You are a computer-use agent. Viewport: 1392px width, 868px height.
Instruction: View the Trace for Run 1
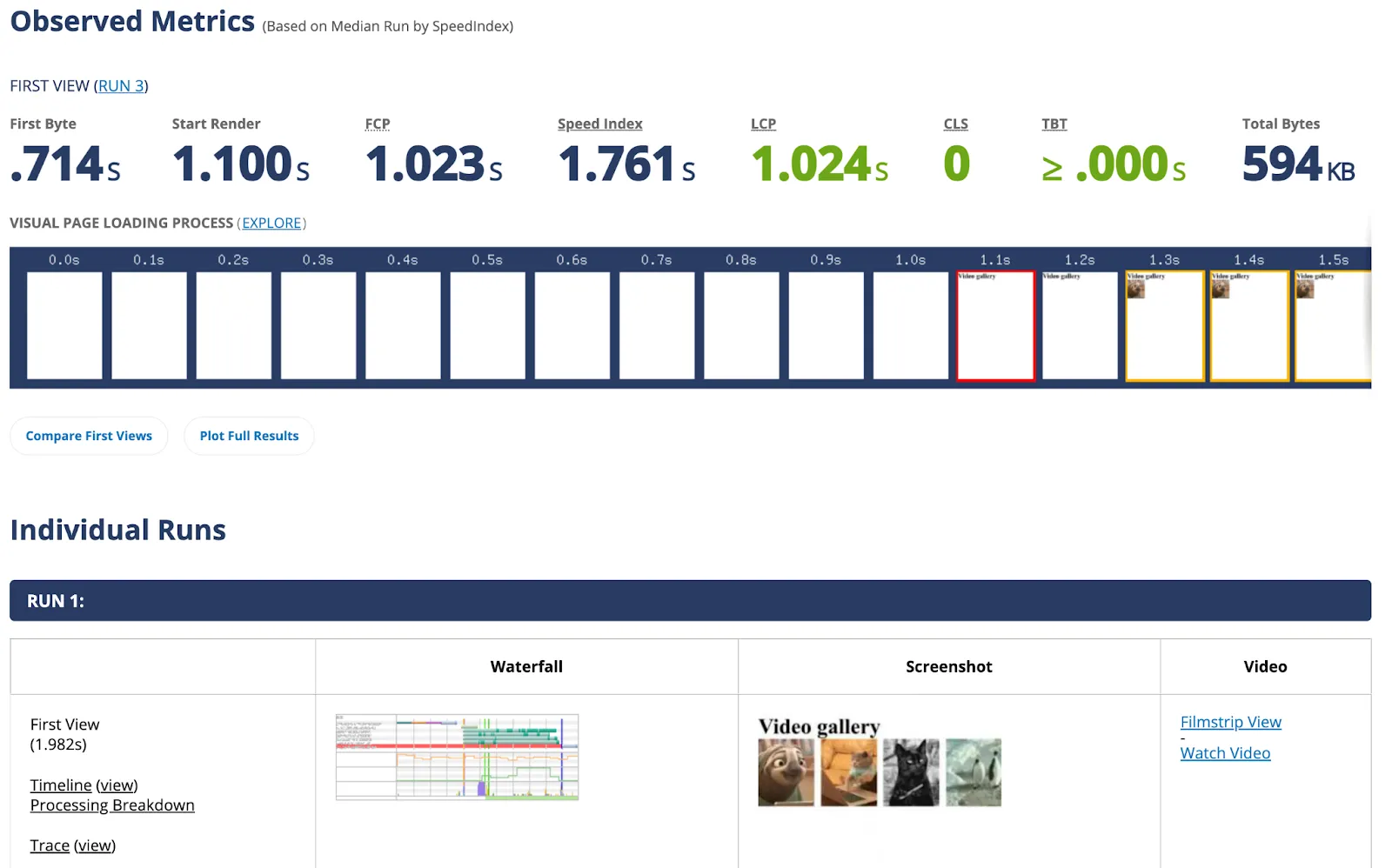pyautogui.click(x=49, y=845)
